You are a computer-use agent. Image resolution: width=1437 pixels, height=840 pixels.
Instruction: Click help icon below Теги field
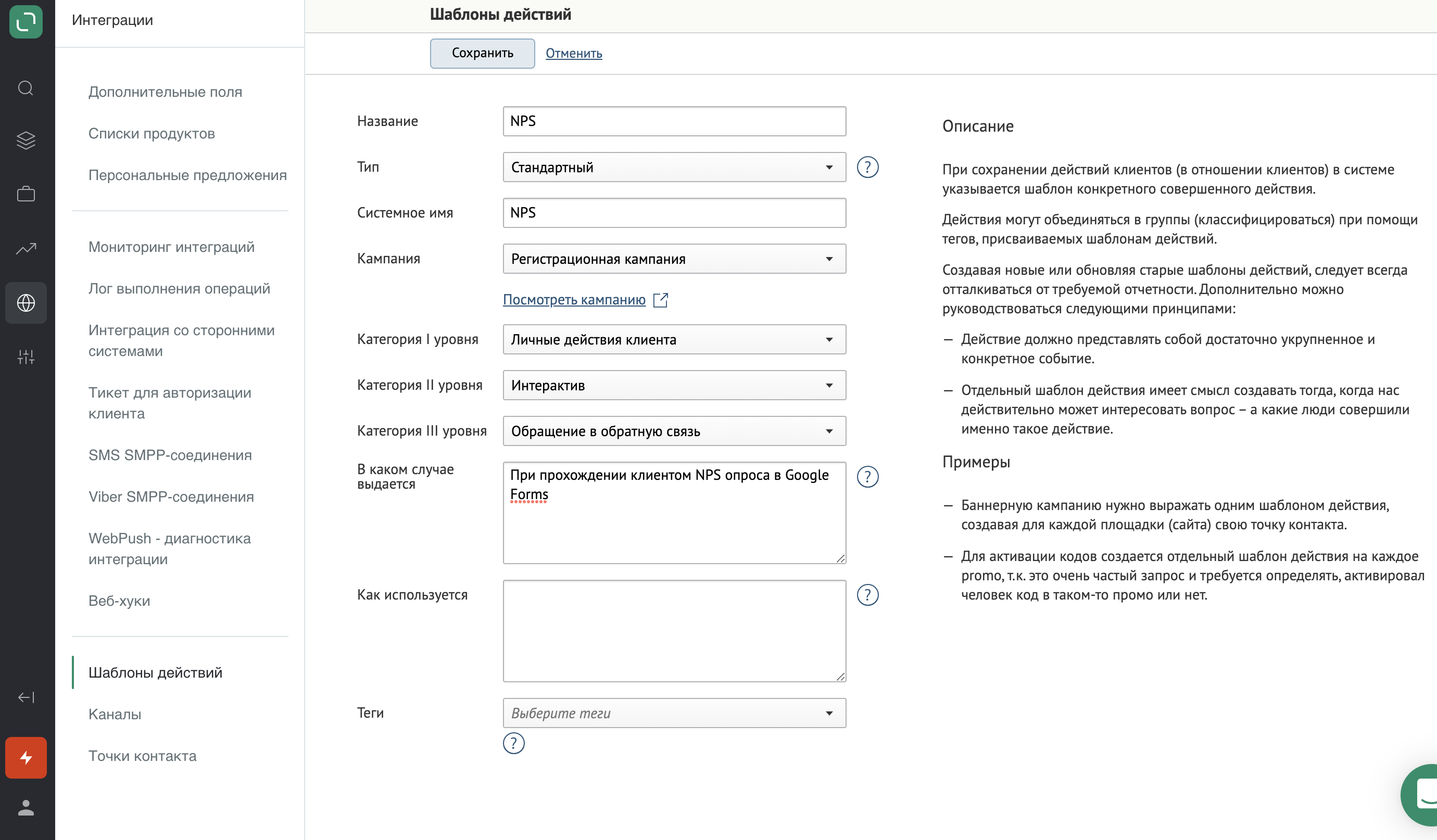point(514,743)
